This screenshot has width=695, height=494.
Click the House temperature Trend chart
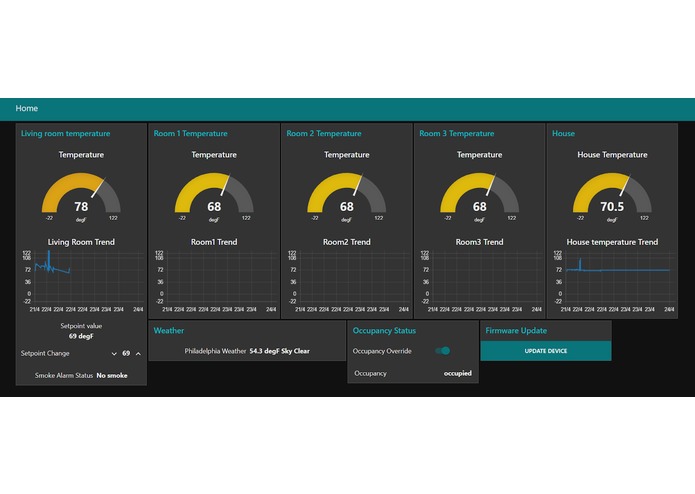coord(614,281)
